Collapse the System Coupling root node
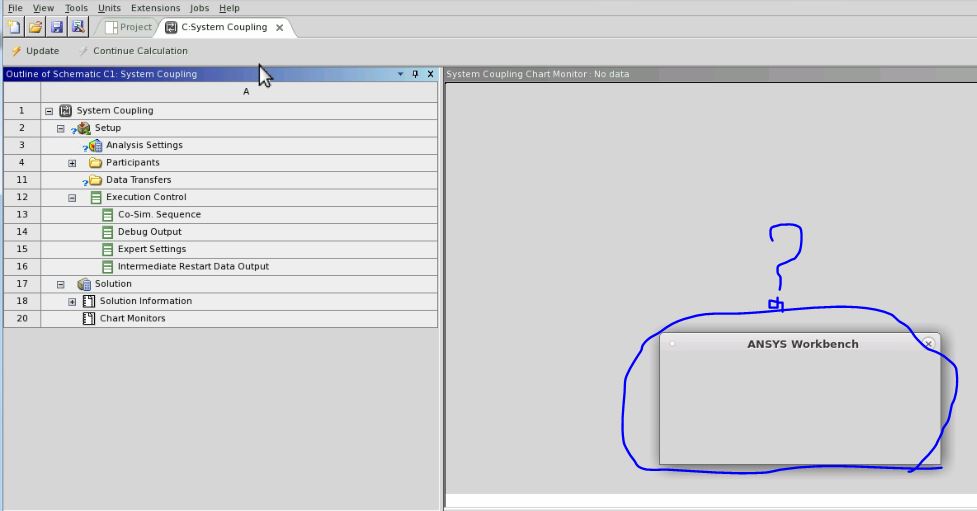The image size is (977, 511). click(x=49, y=111)
